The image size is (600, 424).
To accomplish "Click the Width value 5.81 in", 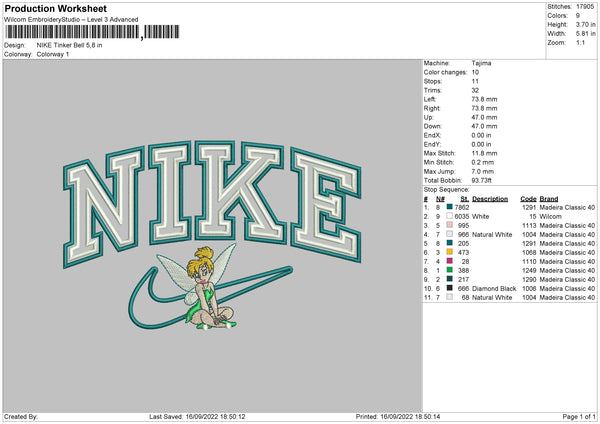I will (x=585, y=34).
